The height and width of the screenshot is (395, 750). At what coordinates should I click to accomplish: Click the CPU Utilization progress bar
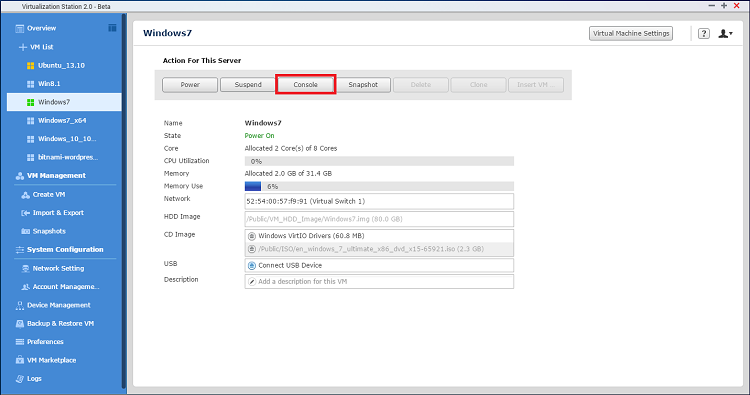point(379,161)
